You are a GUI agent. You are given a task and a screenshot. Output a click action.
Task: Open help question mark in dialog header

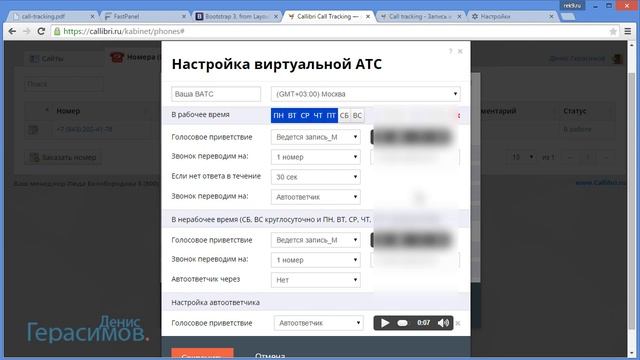point(451,51)
